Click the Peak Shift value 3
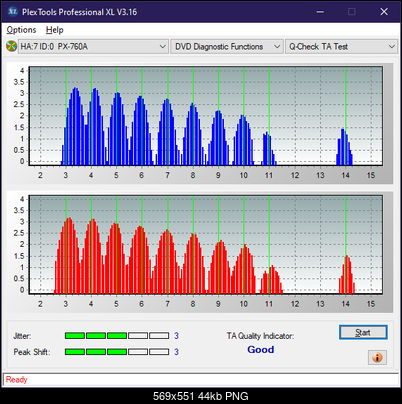The image size is (402, 404). tap(176, 352)
